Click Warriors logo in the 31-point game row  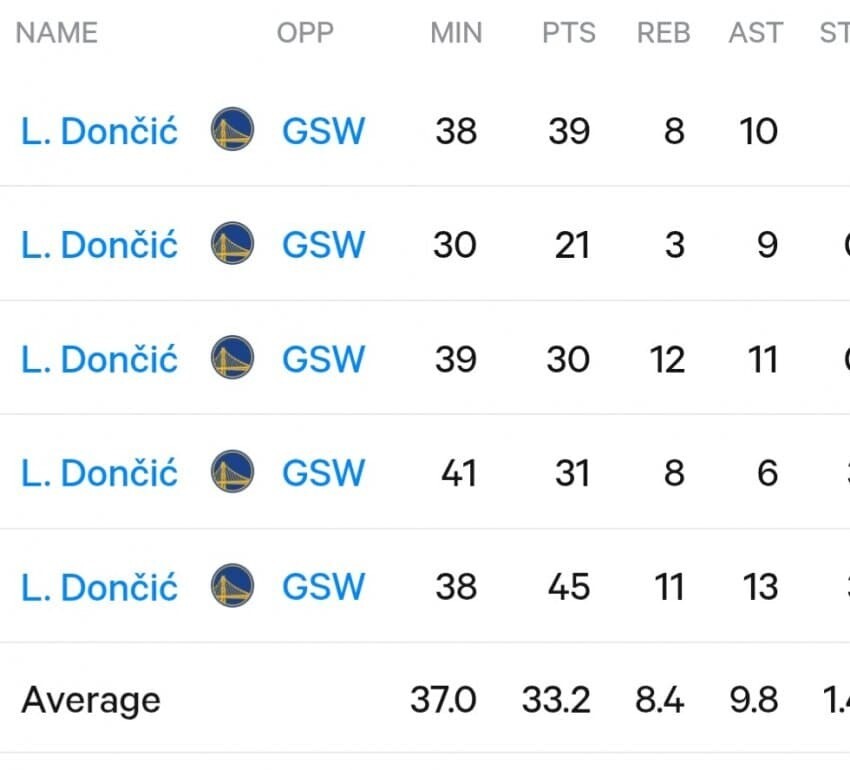233,472
